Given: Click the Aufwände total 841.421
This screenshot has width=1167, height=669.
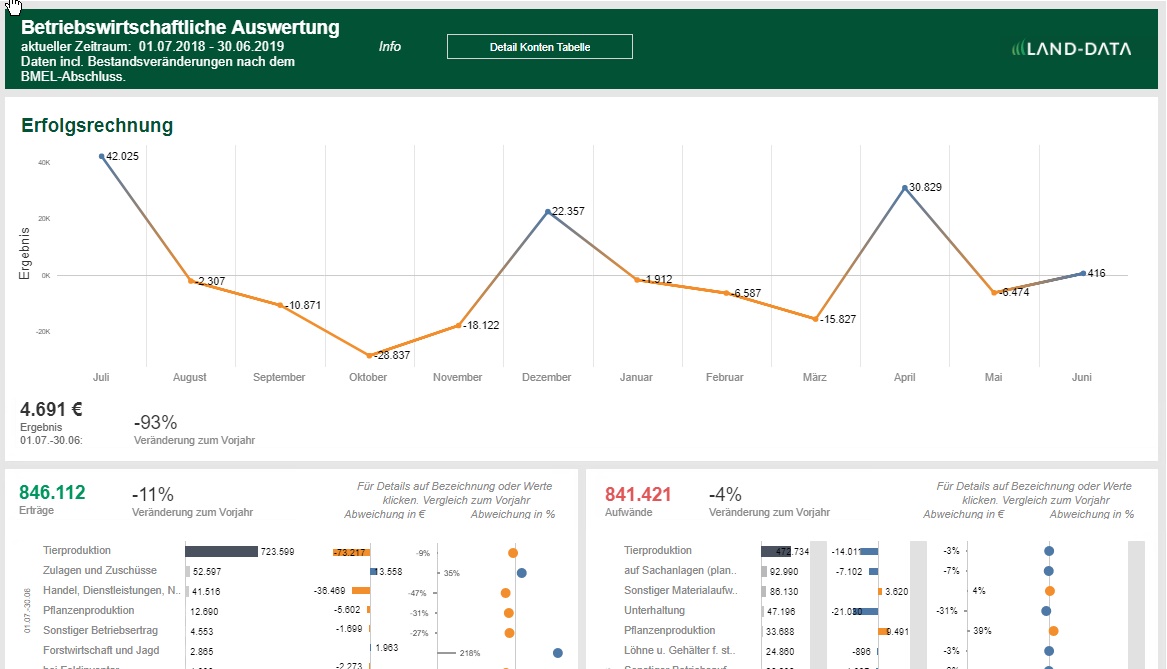Looking at the screenshot, I should tap(638, 494).
